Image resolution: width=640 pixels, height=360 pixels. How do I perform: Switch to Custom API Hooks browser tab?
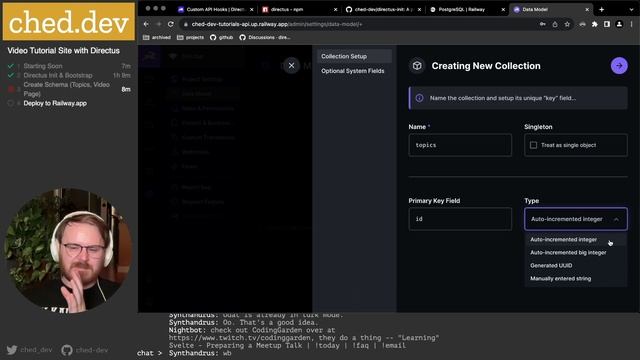click(216, 9)
